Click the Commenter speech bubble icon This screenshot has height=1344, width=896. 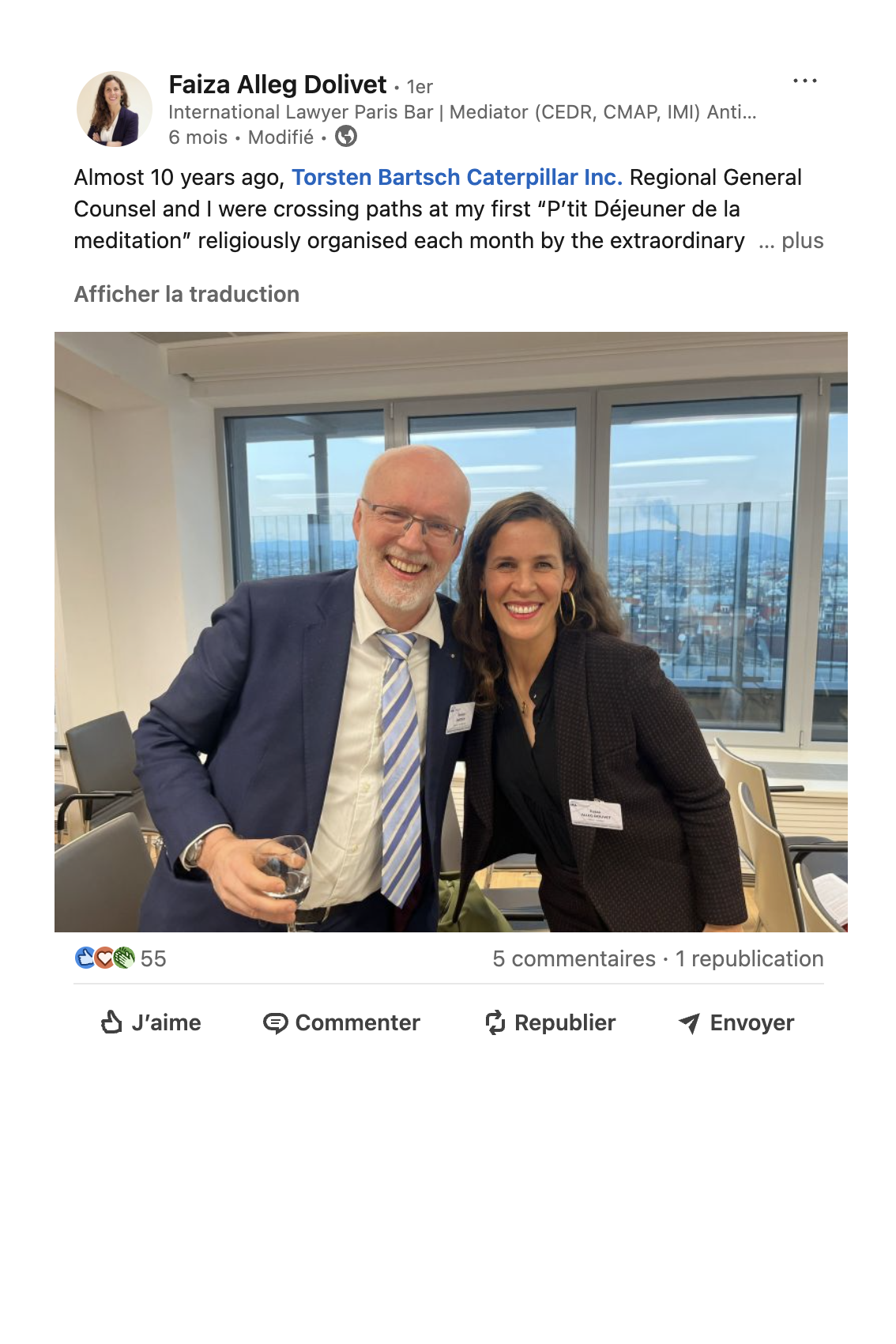[x=275, y=1023]
